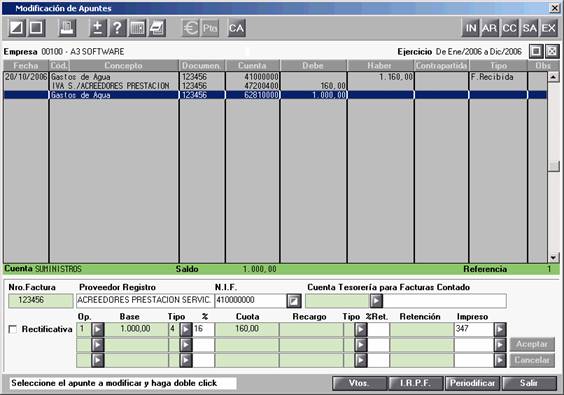Click account cell 41000000
564x395 pixels.
pos(253,77)
